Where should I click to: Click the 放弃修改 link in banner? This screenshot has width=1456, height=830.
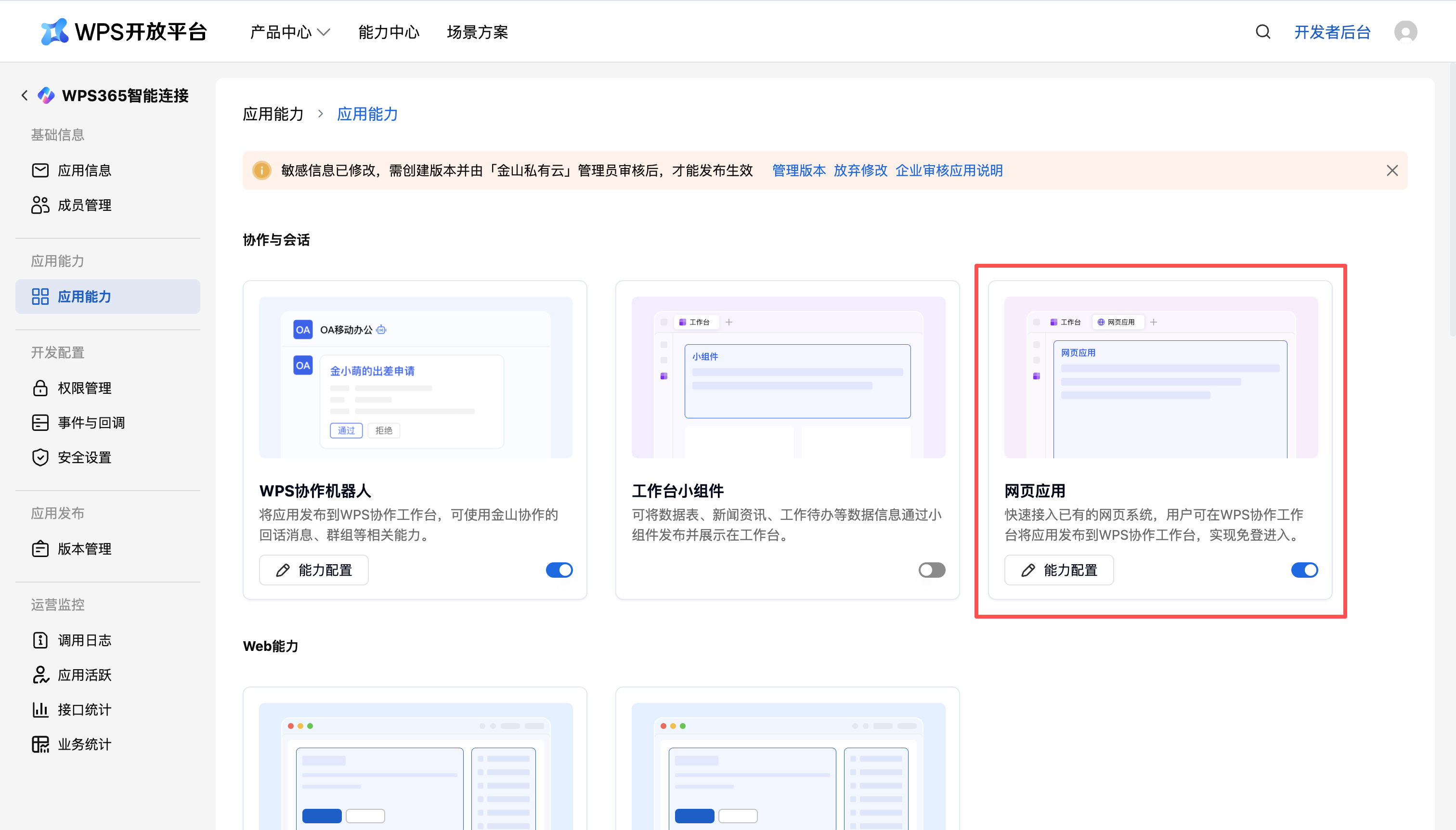click(x=860, y=170)
